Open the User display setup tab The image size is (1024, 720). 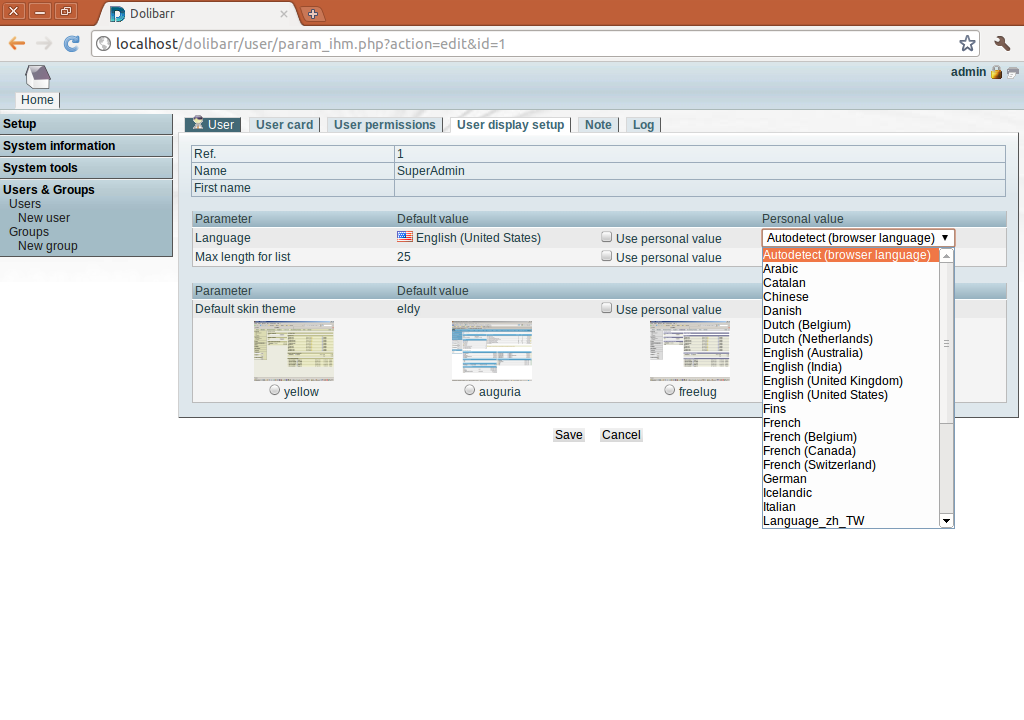(510, 125)
